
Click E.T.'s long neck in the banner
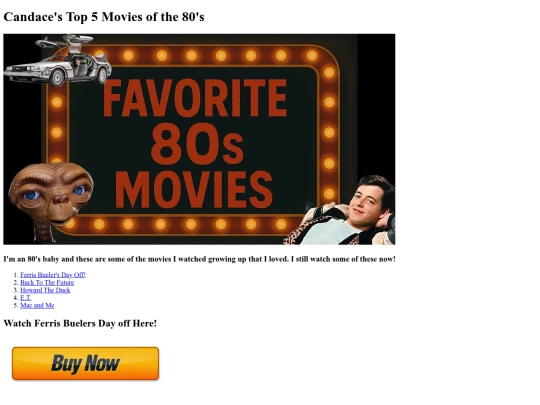click(x=44, y=232)
